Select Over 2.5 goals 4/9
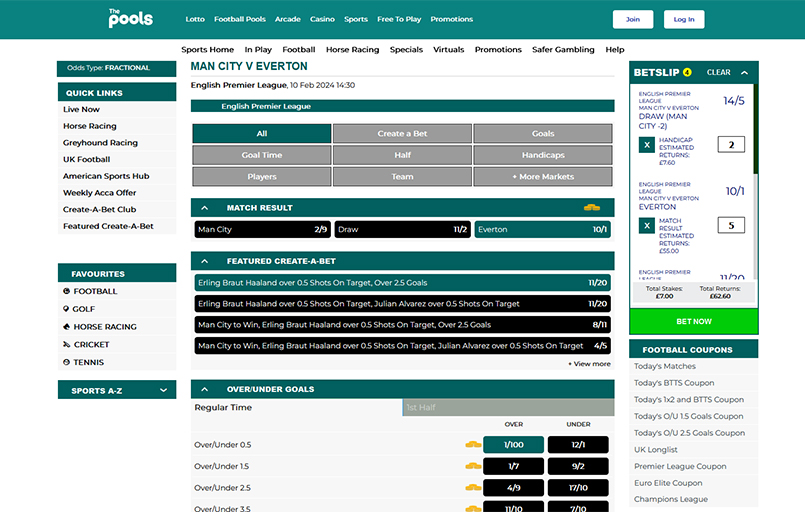This screenshot has height=512, width=805. (x=513, y=488)
